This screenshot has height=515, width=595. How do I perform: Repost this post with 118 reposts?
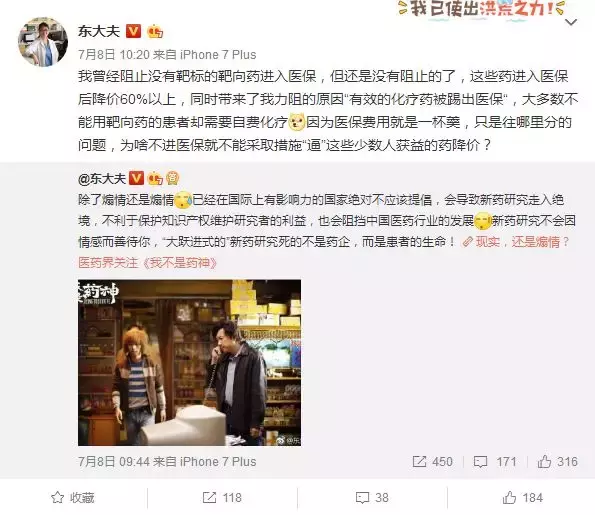pyautogui.click(x=222, y=497)
